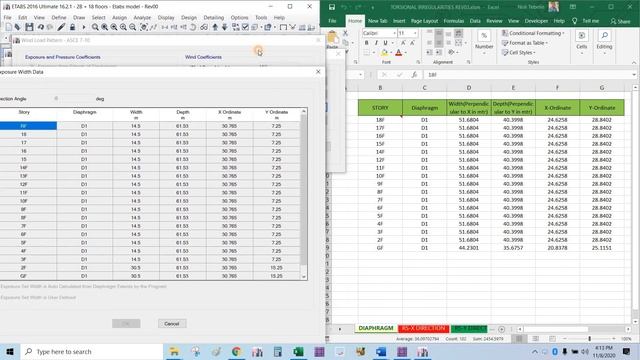
Task: Click the Cut scissors icon in Excel
Action: [345, 33]
